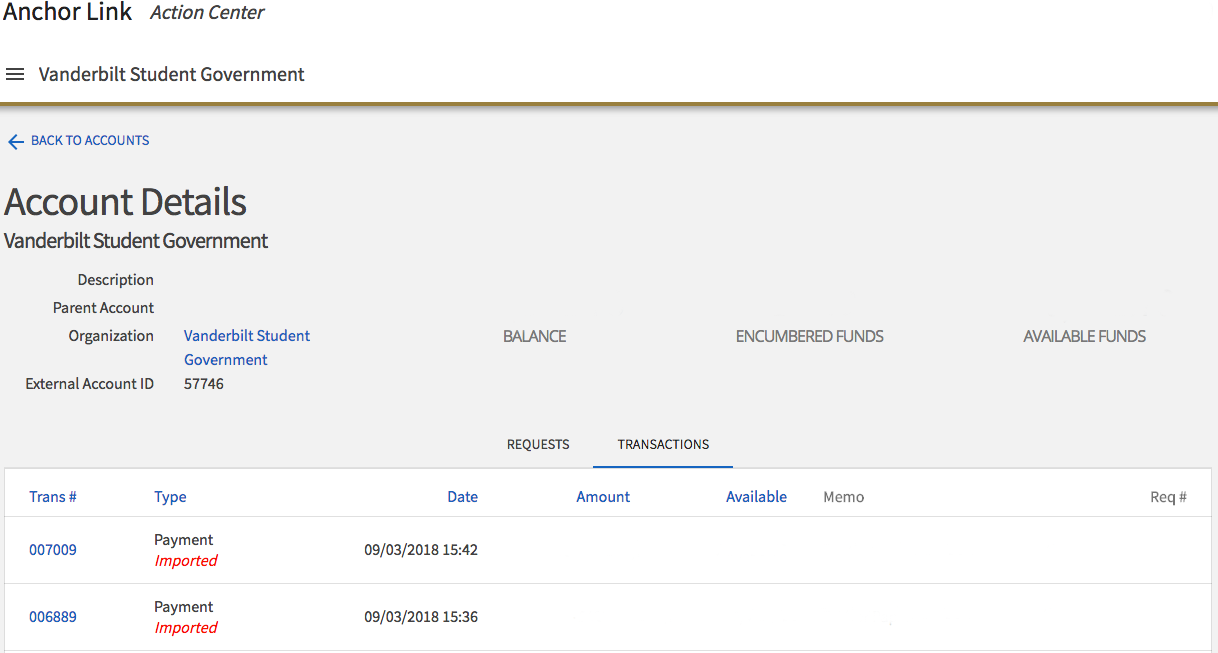
Task: Click the Action Center label
Action: 207,13
